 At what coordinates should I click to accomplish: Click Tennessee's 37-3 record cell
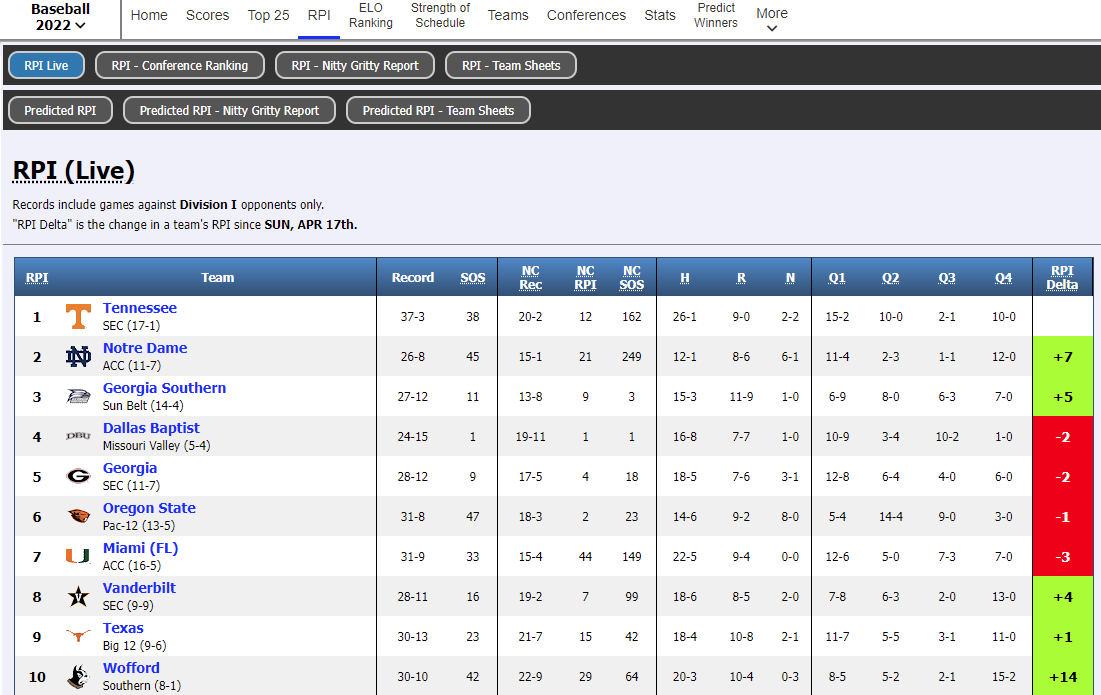click(412, 317)
